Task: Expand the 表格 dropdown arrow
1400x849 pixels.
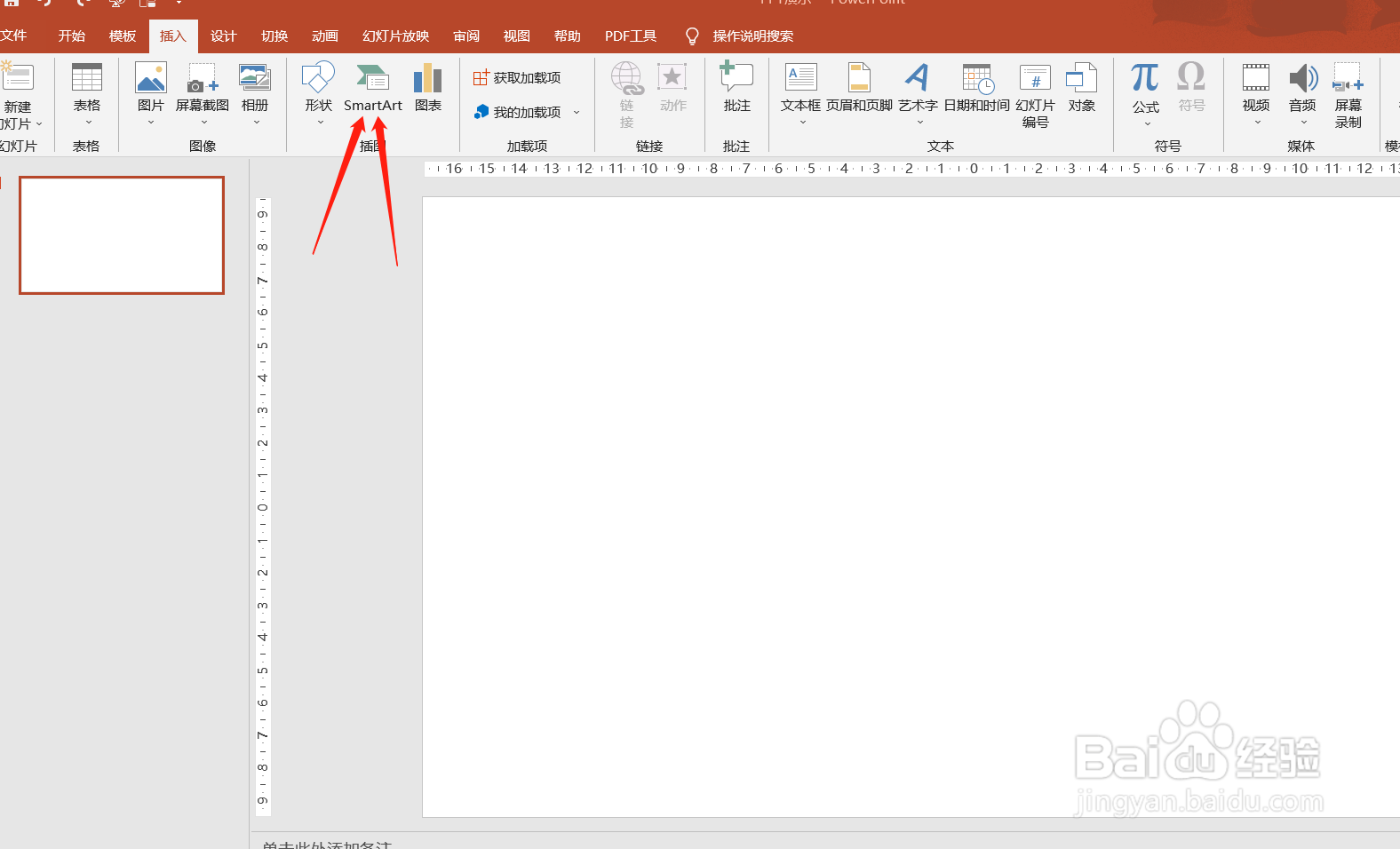Action: pyautogui.click(x=88, y=123)
